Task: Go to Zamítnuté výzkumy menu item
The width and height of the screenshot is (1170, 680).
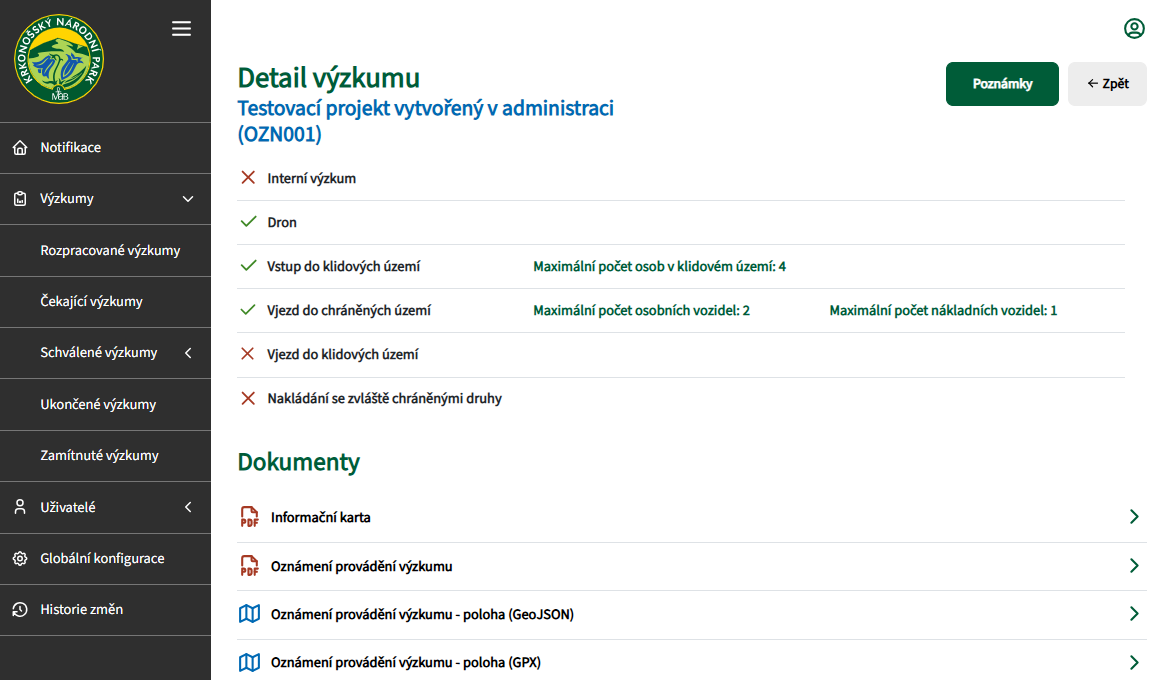Action: pyautogui.click(x=99, y=456)
